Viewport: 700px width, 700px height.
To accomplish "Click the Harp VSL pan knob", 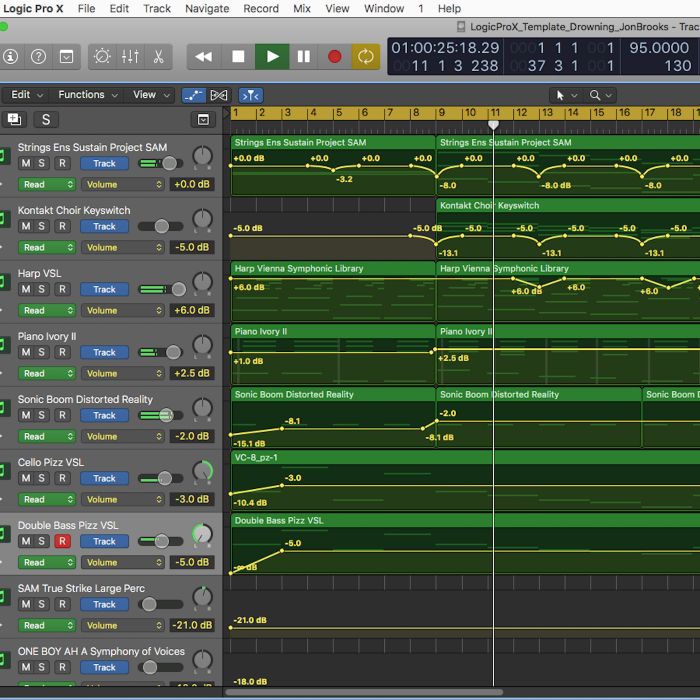I will pyautogui.click(x=202, y=283).
